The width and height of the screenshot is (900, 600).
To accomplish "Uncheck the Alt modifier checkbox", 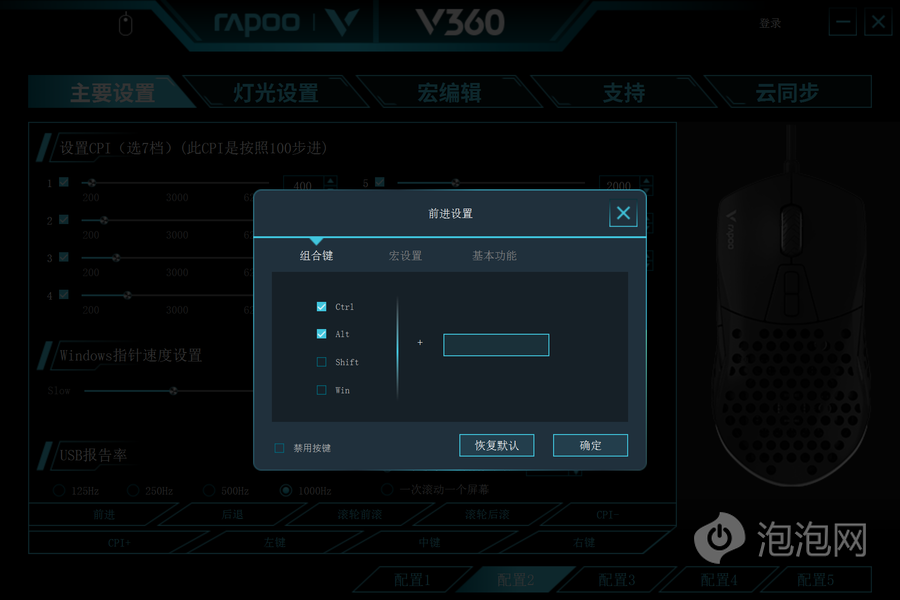I will pos(321,334).
